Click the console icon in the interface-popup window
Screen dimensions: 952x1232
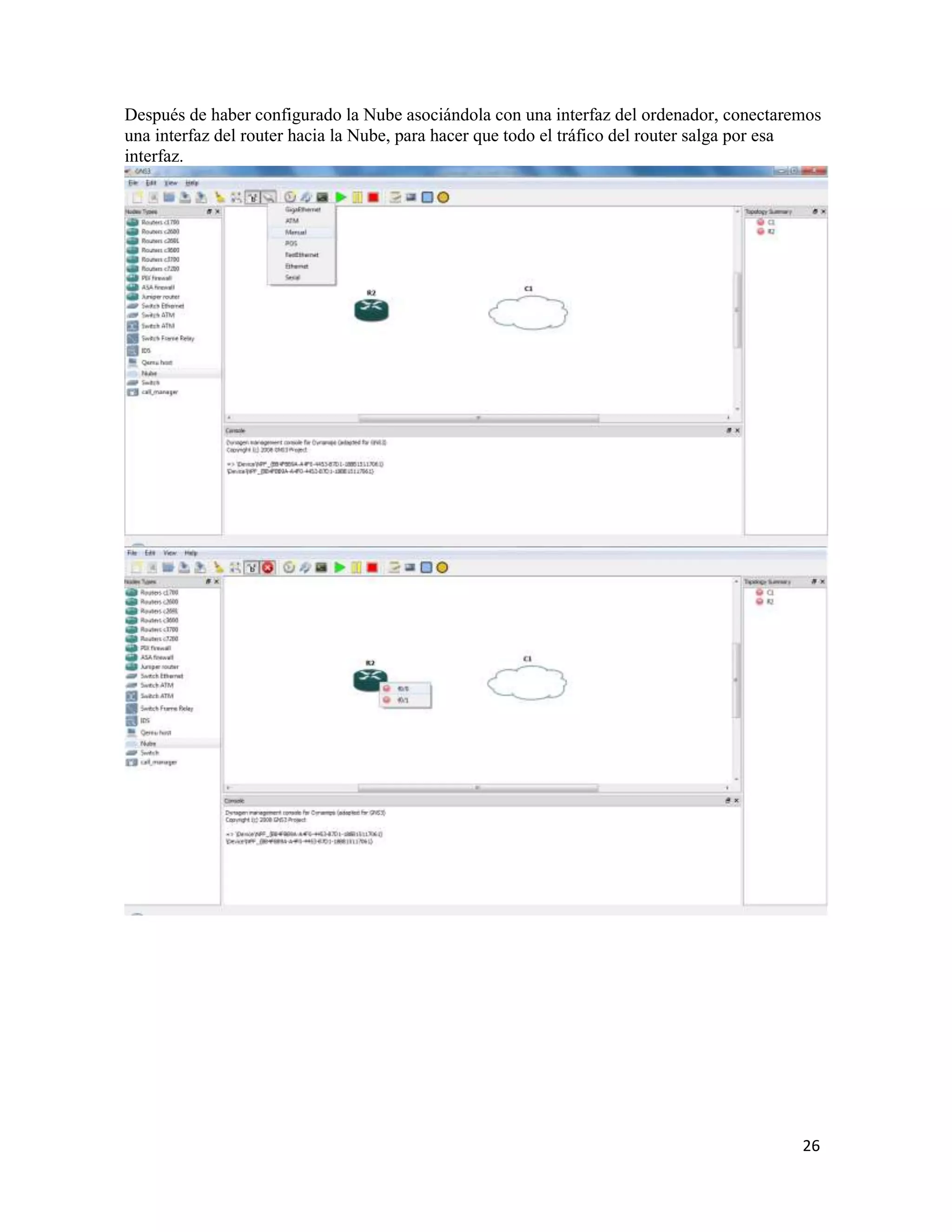[x=321, y=568]
